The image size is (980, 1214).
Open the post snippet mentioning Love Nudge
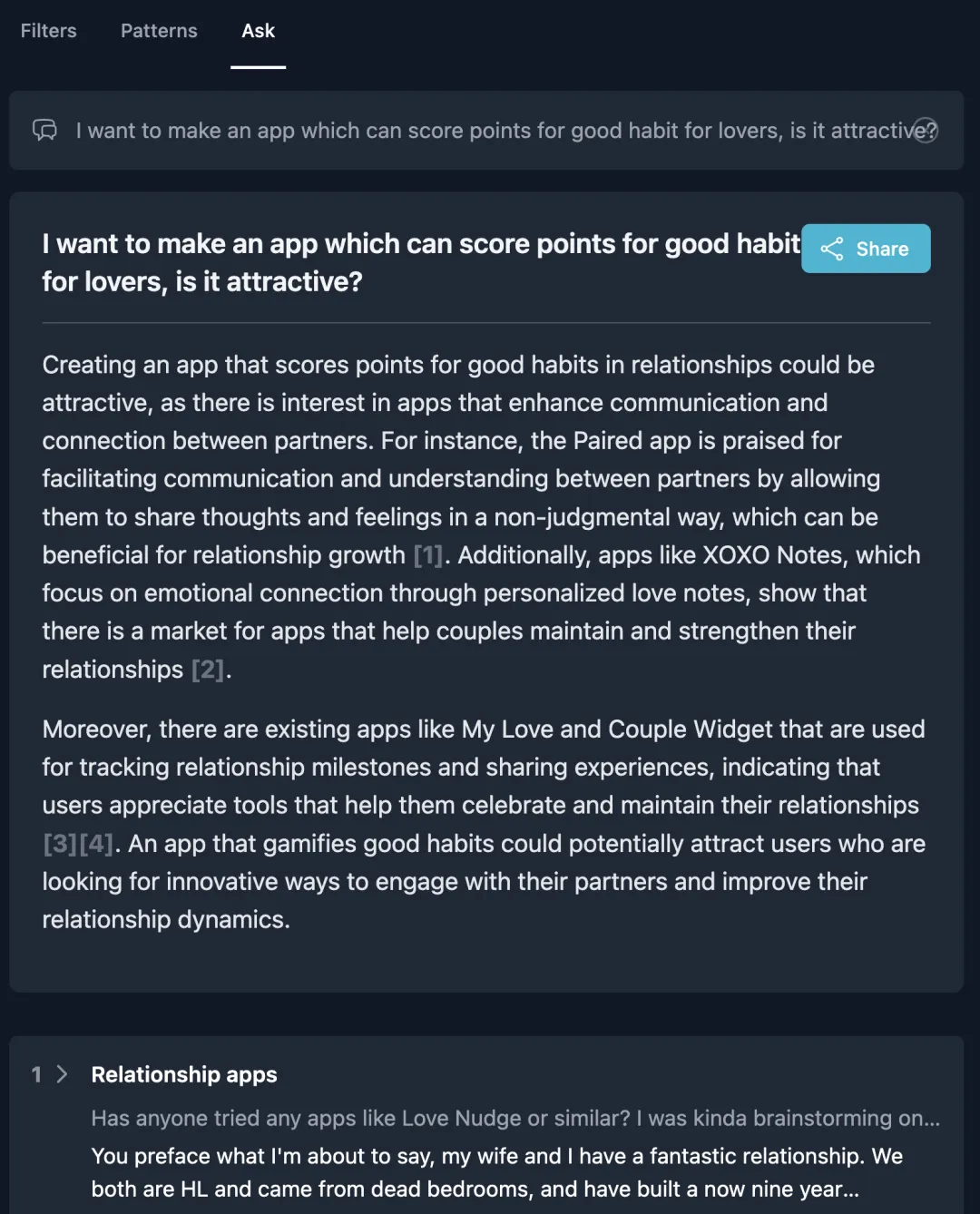tap(515, 1118)
